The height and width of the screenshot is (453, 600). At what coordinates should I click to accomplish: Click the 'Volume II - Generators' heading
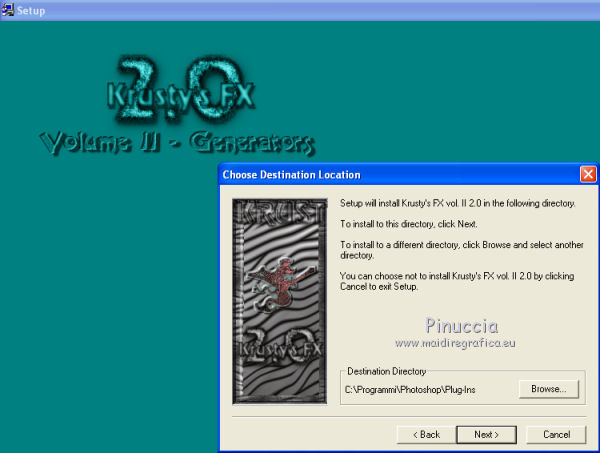[178, 143]
